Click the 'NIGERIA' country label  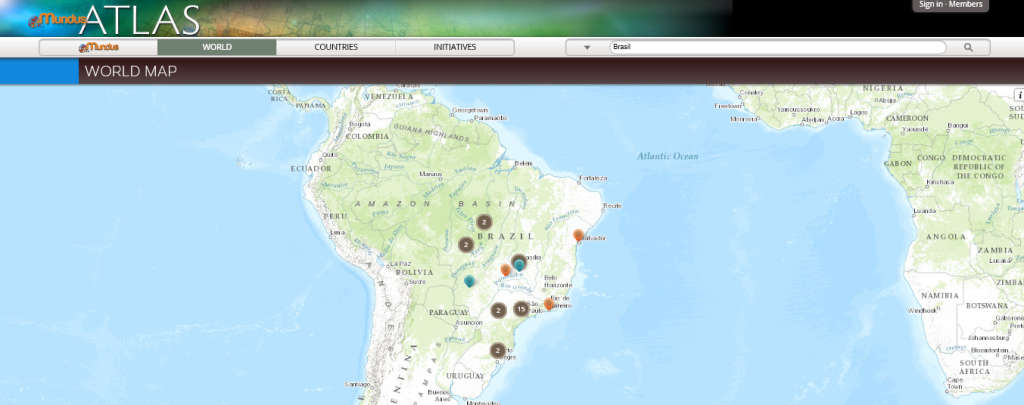tap(883, 88)
